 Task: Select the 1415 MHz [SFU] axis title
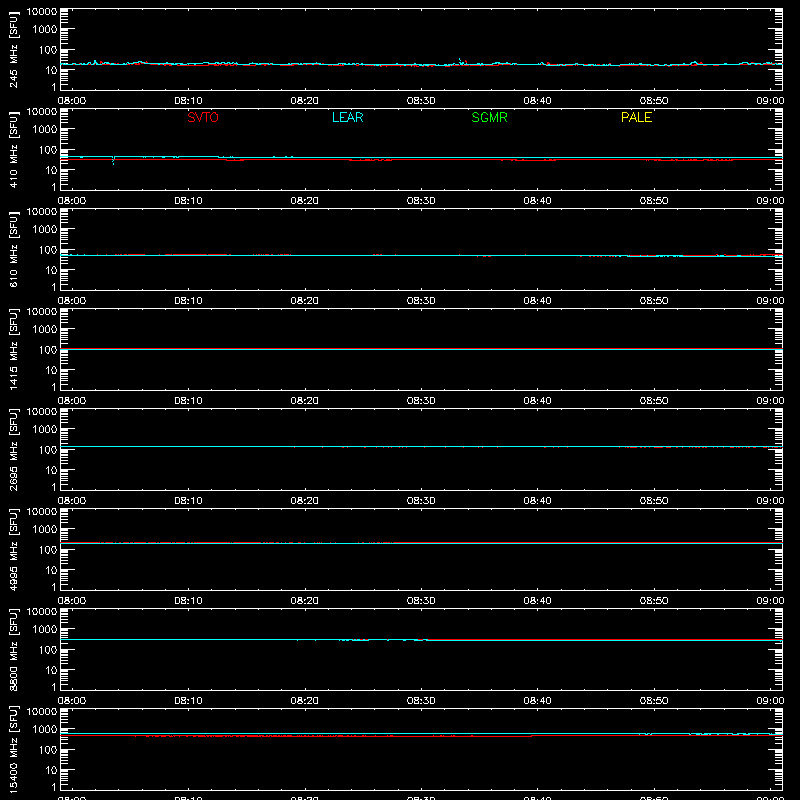pyautogui.click(x=14, y=349)
